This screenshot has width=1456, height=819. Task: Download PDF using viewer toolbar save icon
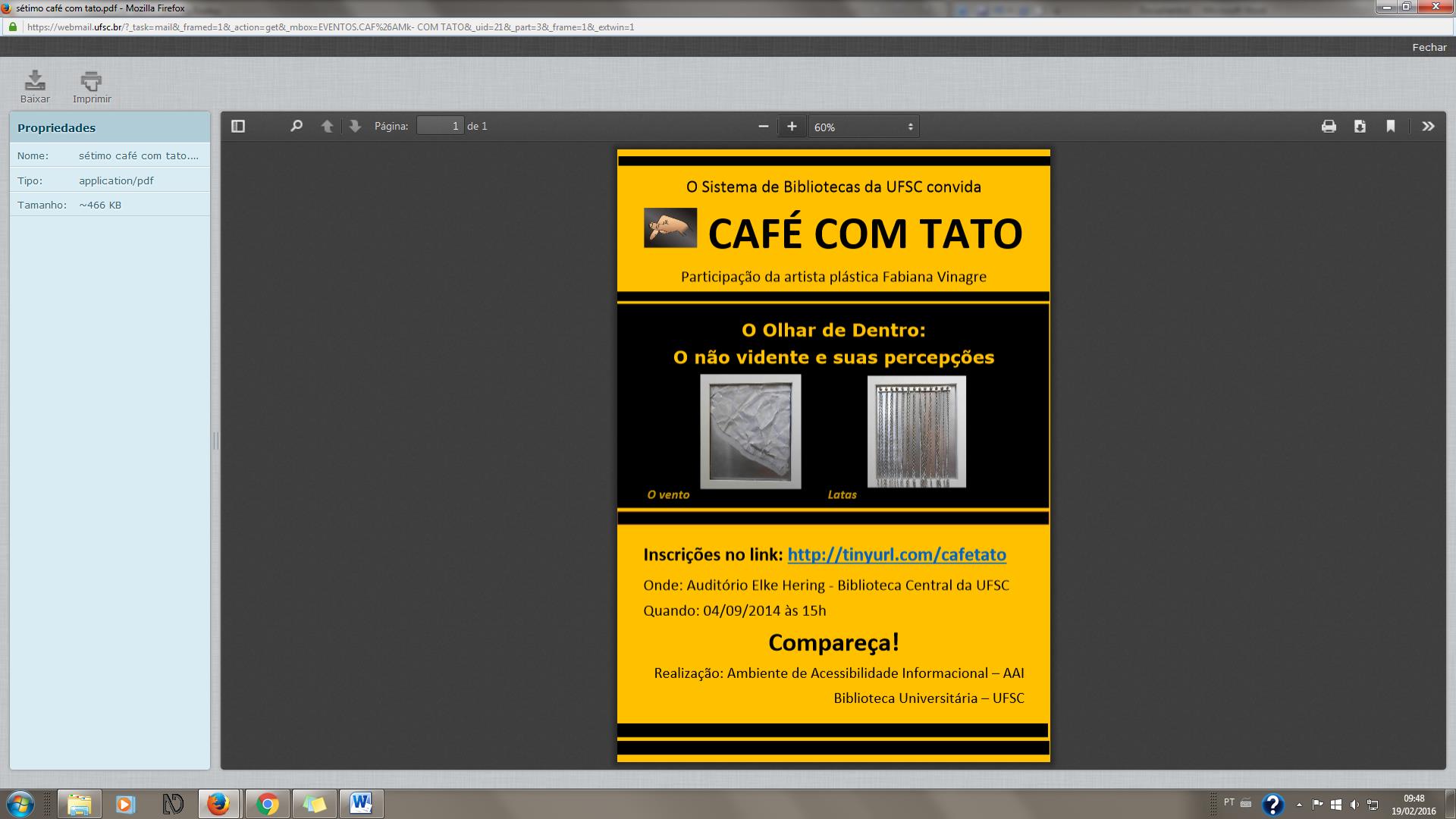click(1360, 126)
